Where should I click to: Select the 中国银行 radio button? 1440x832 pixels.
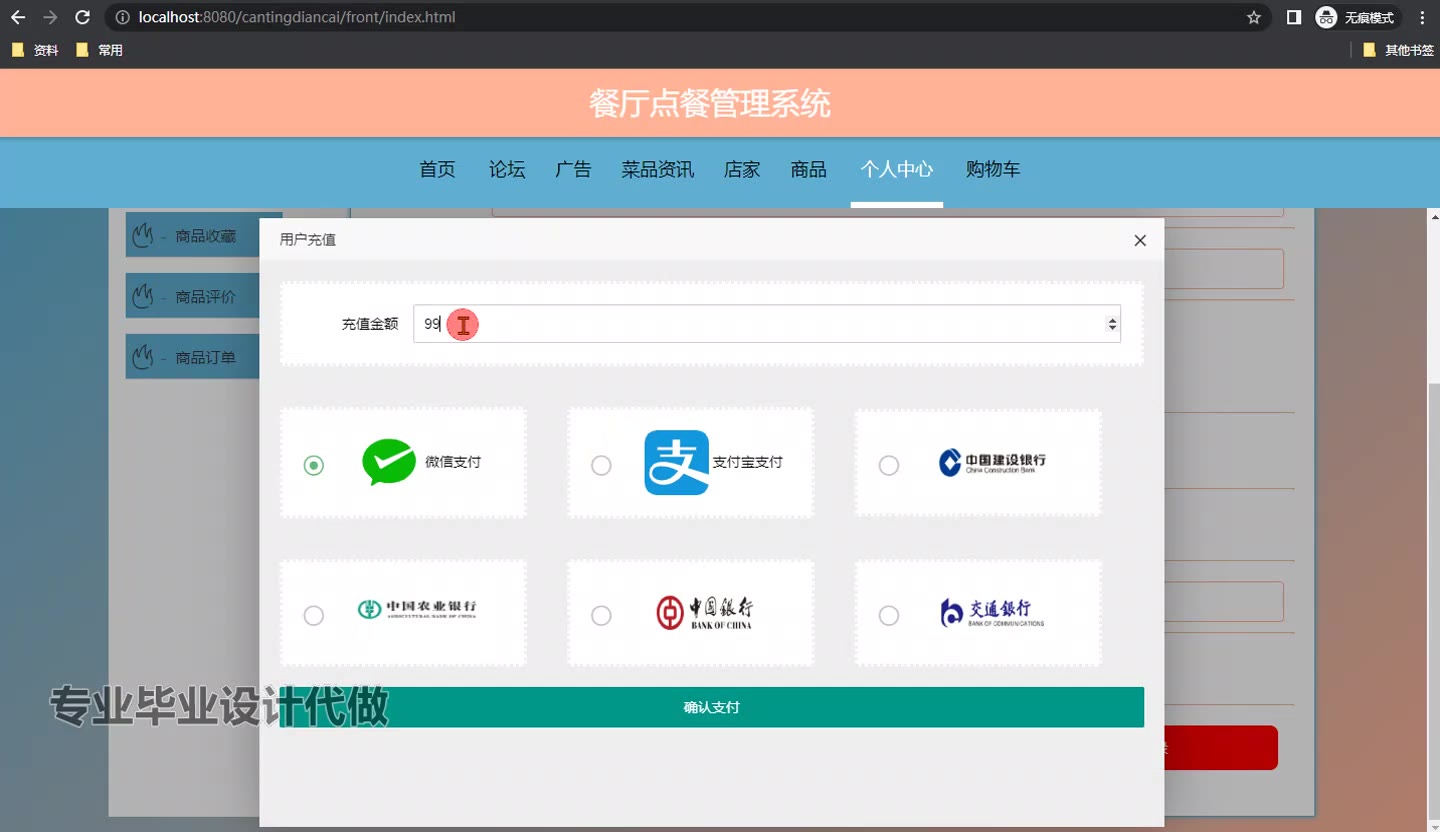[x=601, y=615]
